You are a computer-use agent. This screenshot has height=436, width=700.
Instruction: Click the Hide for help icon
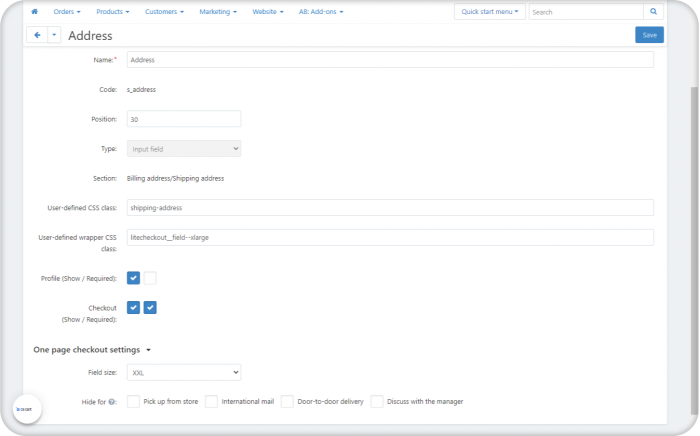coord(112,402)
